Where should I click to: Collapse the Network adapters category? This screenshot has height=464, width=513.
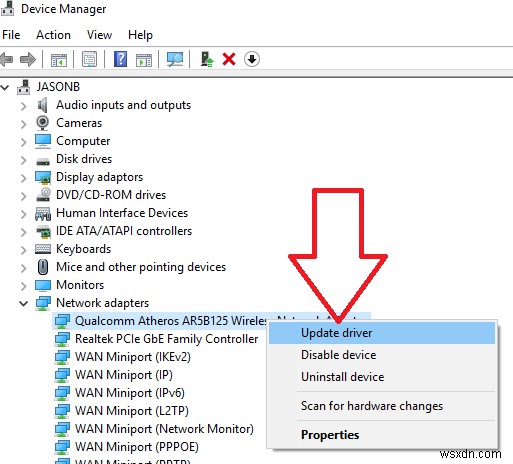click(23, 304)
